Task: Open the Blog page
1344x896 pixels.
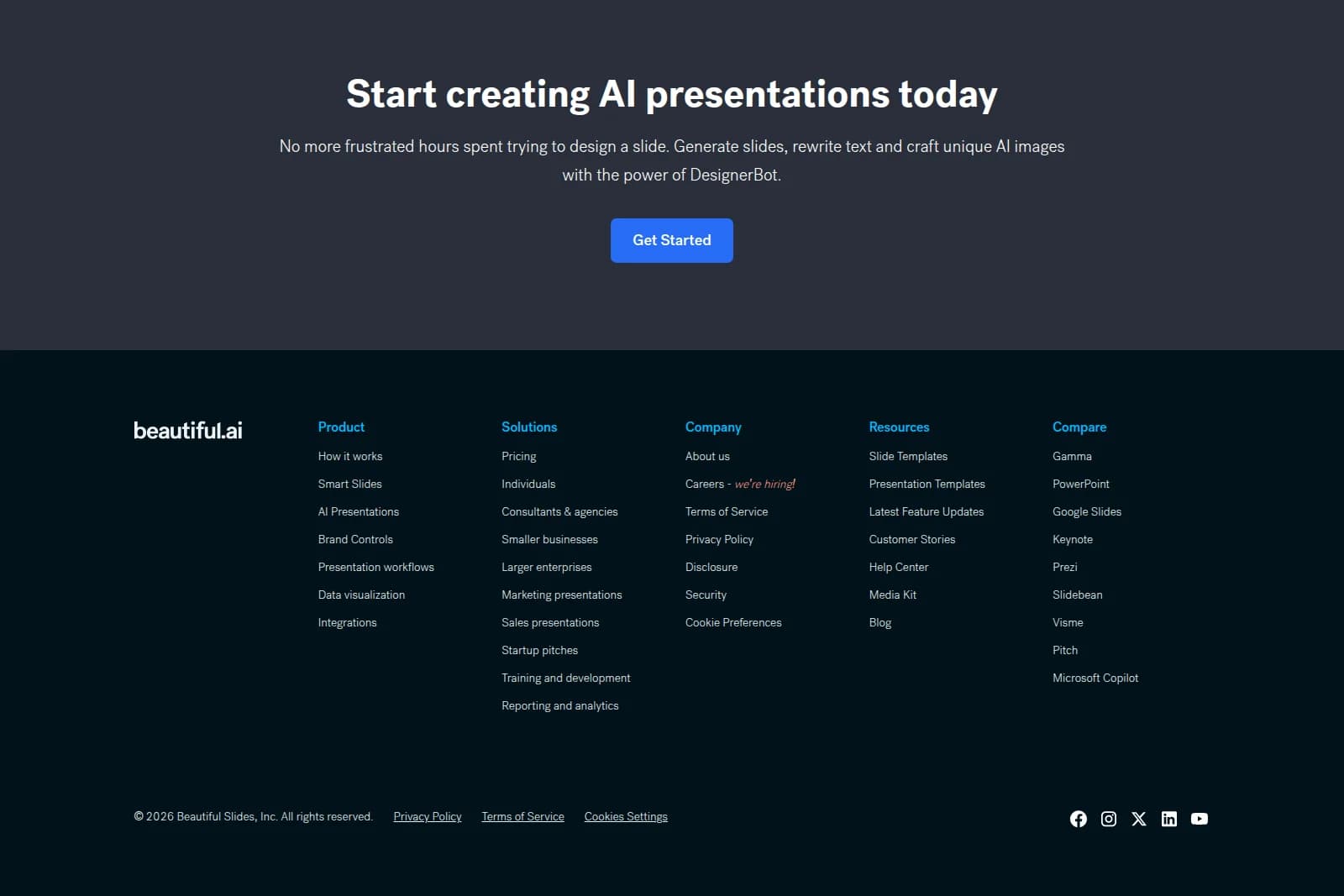Action: click(879, 622)
